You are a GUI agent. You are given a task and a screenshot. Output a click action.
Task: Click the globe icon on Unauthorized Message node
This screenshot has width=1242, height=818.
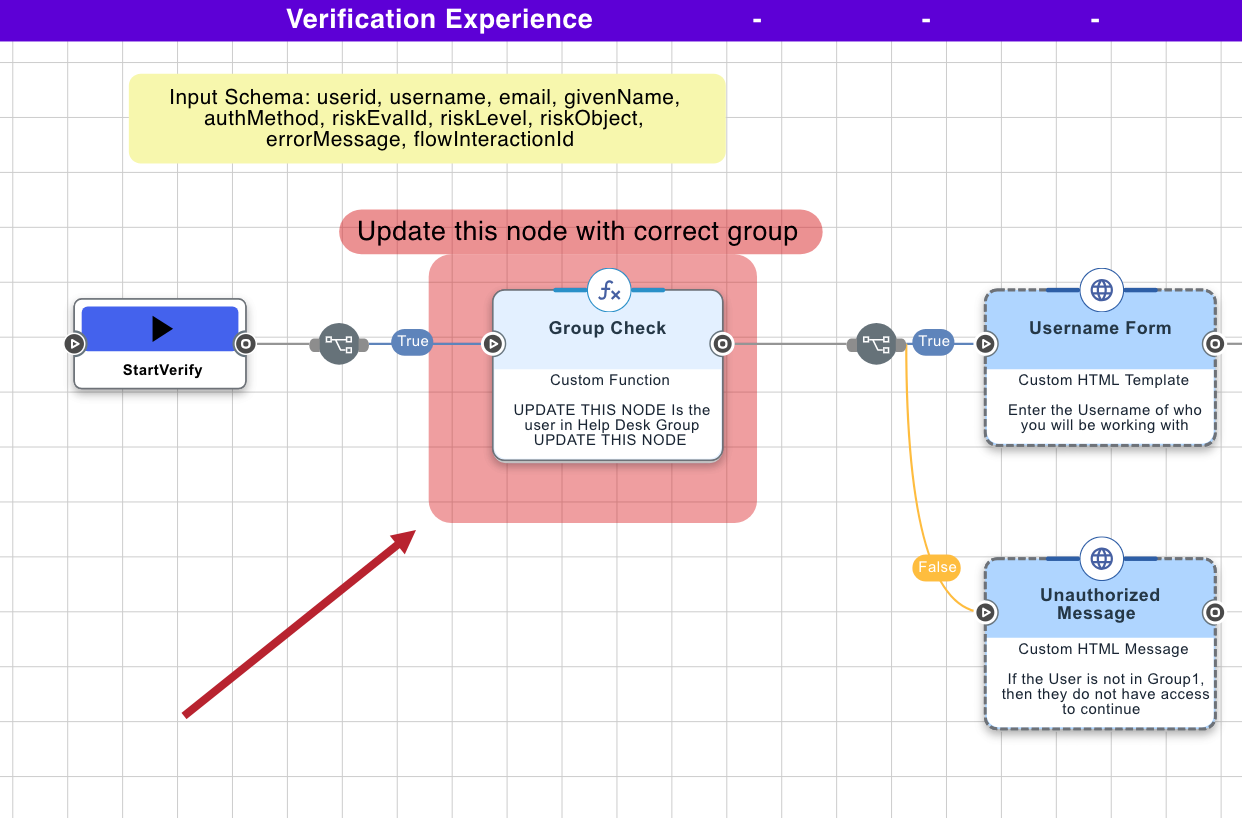1100,558
